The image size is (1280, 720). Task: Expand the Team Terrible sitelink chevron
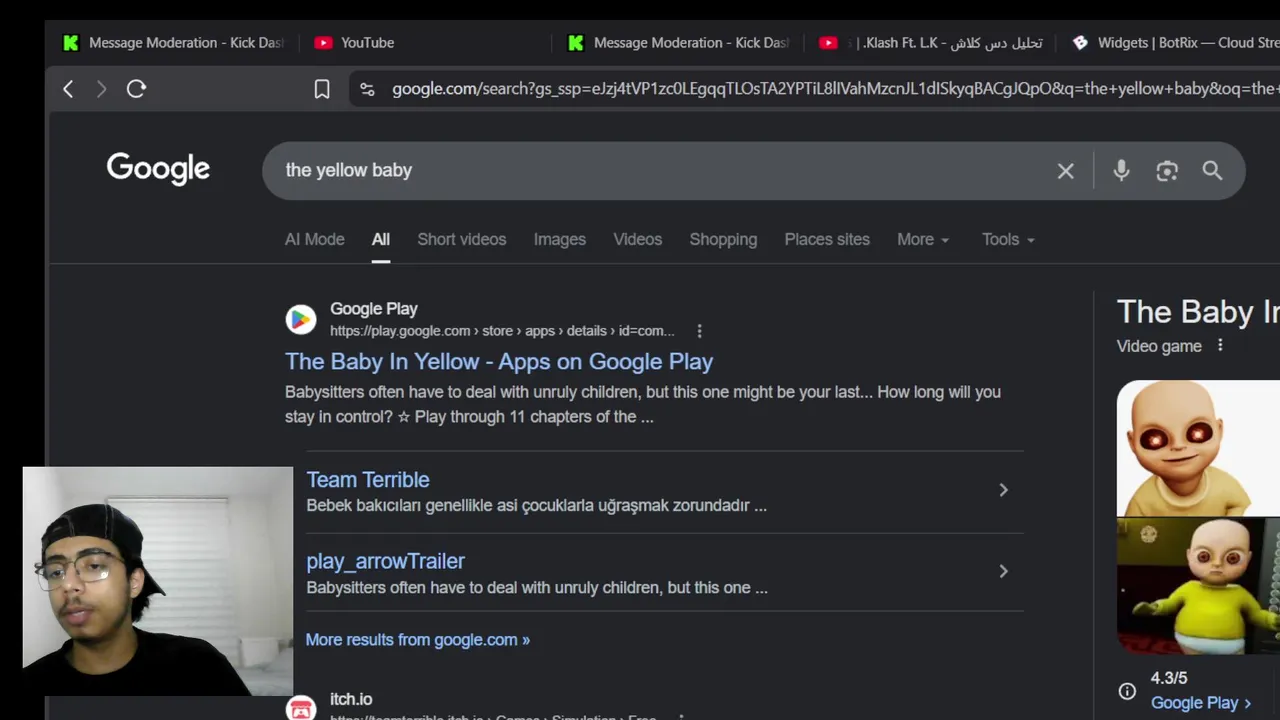click(1003, 490)
